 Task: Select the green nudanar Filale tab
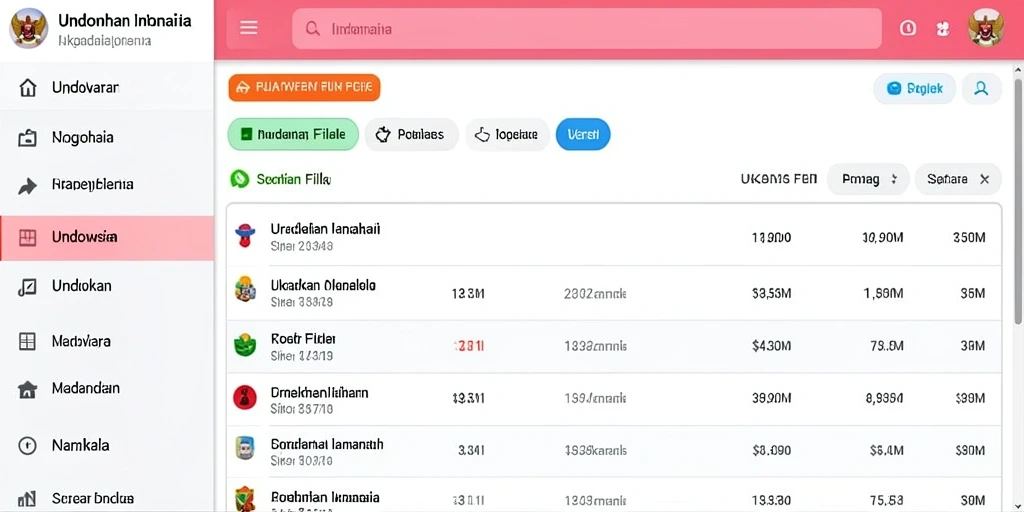tap(293, 135)
